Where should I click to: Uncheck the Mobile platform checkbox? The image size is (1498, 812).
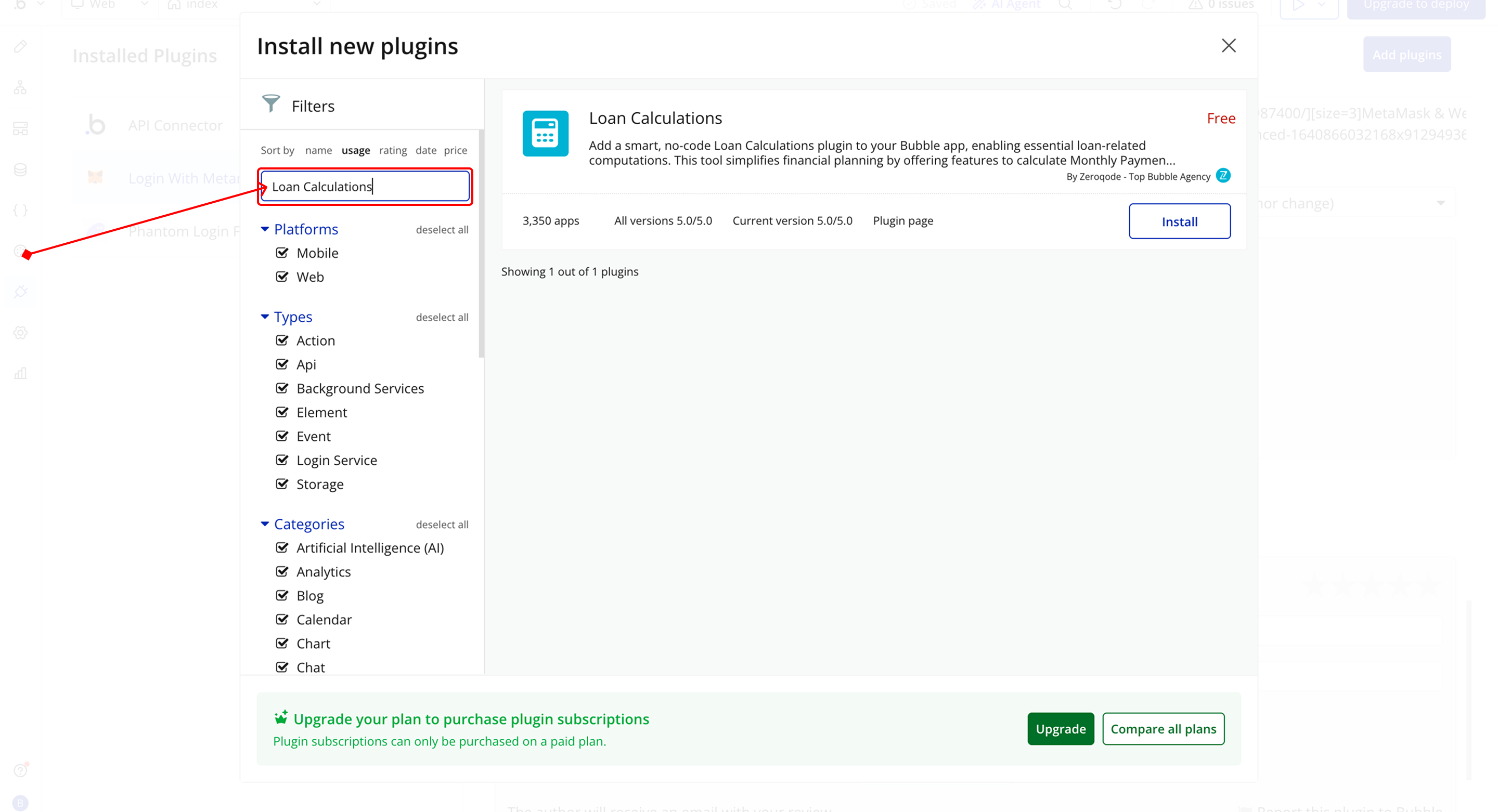(x=282, y=252)
